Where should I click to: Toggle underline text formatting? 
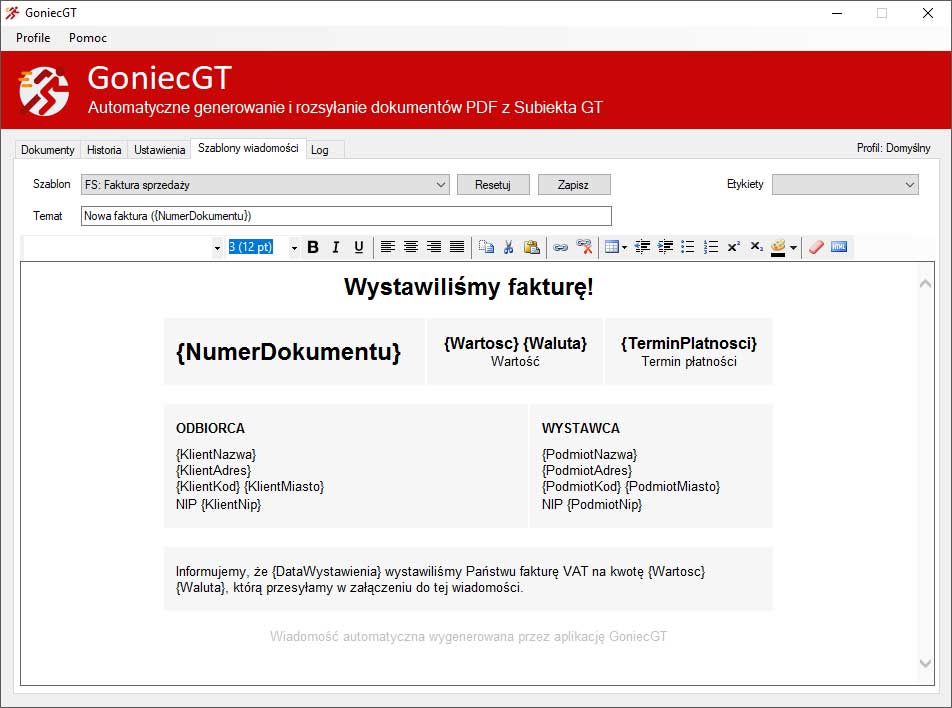(359, 247)
